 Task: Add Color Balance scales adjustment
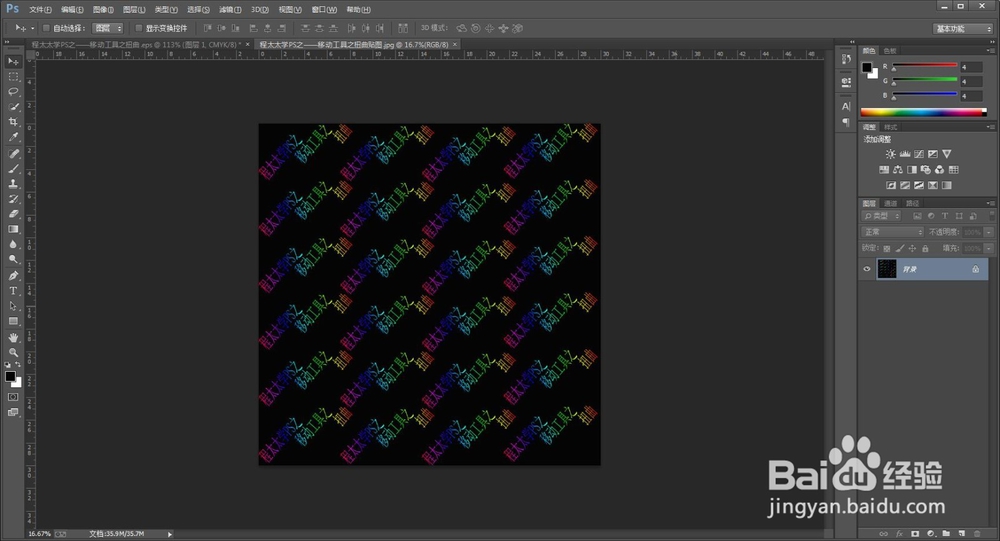897,170
